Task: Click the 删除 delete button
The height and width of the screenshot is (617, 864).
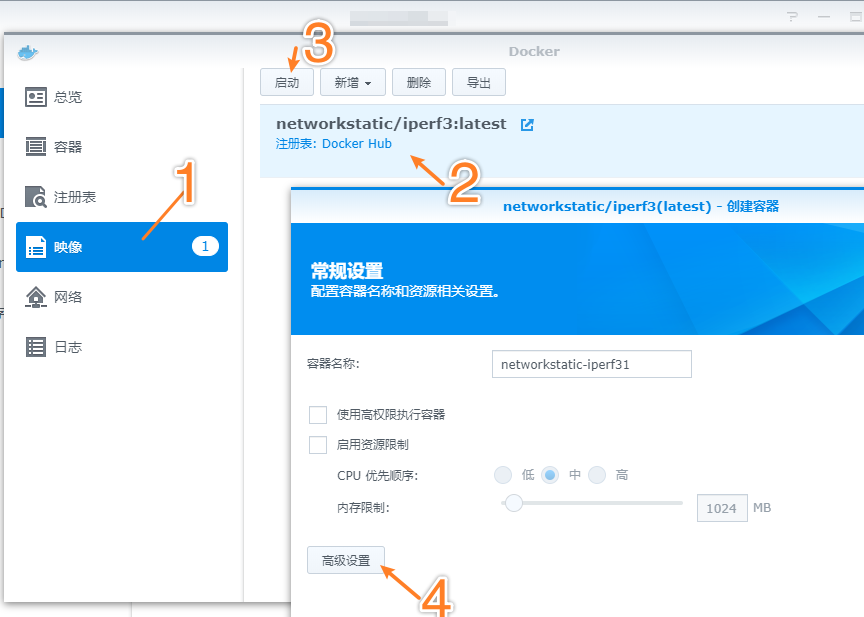Action: point(419,83)
